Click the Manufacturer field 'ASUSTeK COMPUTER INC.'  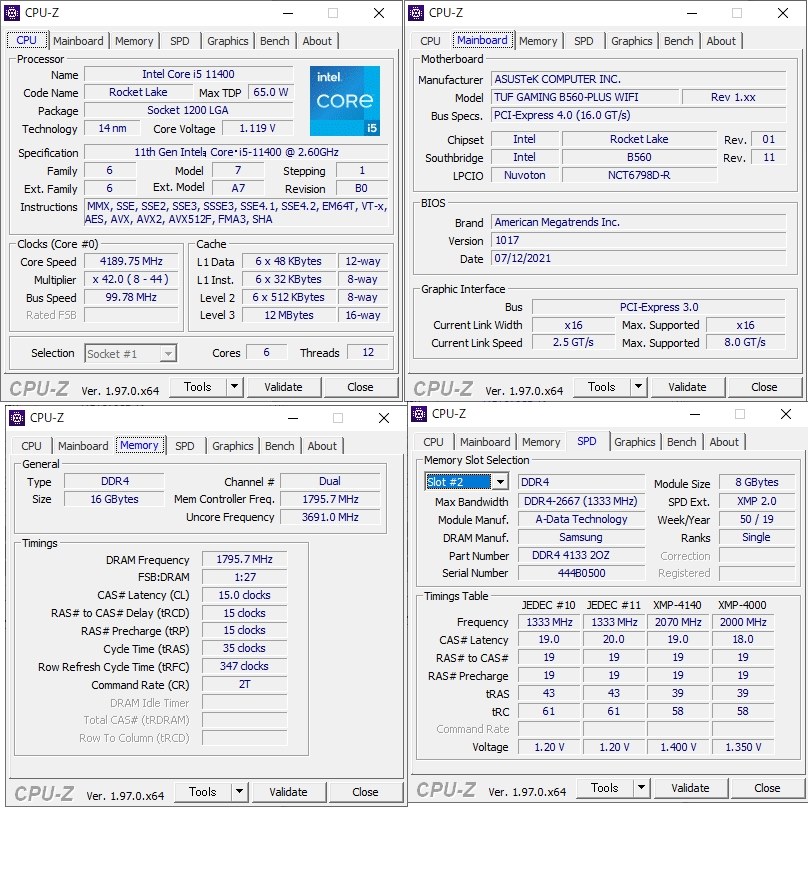(639, 79)
